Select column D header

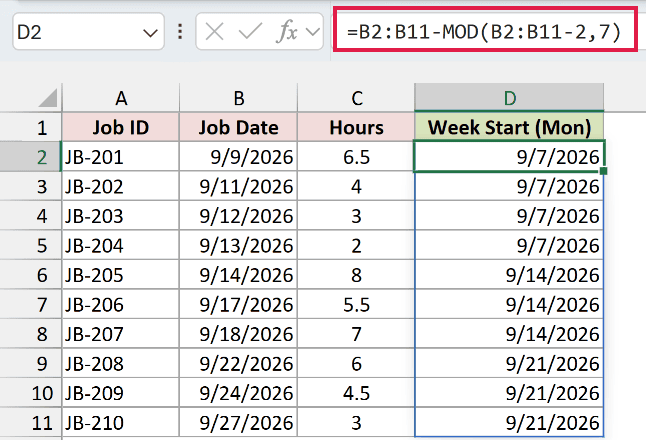[509, 98]
